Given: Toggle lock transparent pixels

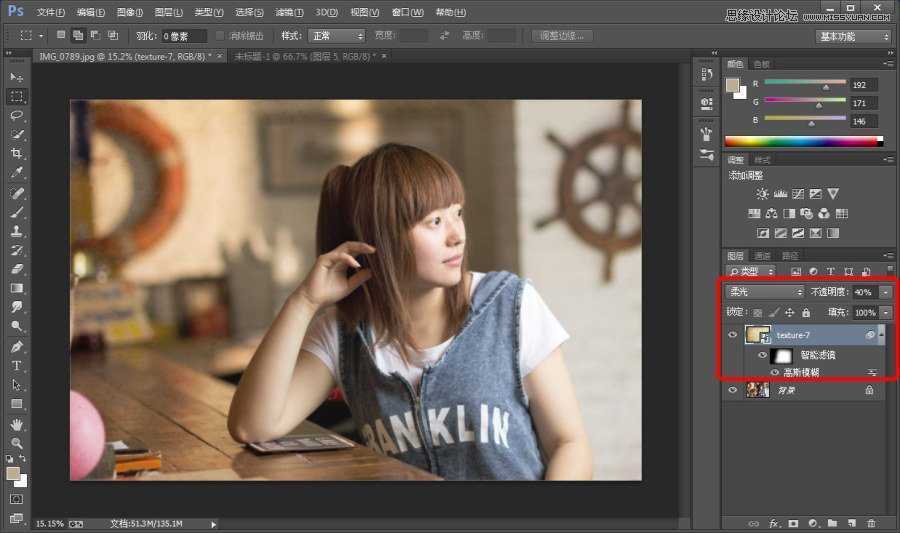Looking at the screenshot, I should pyautogui.click(x=758, y=313).
